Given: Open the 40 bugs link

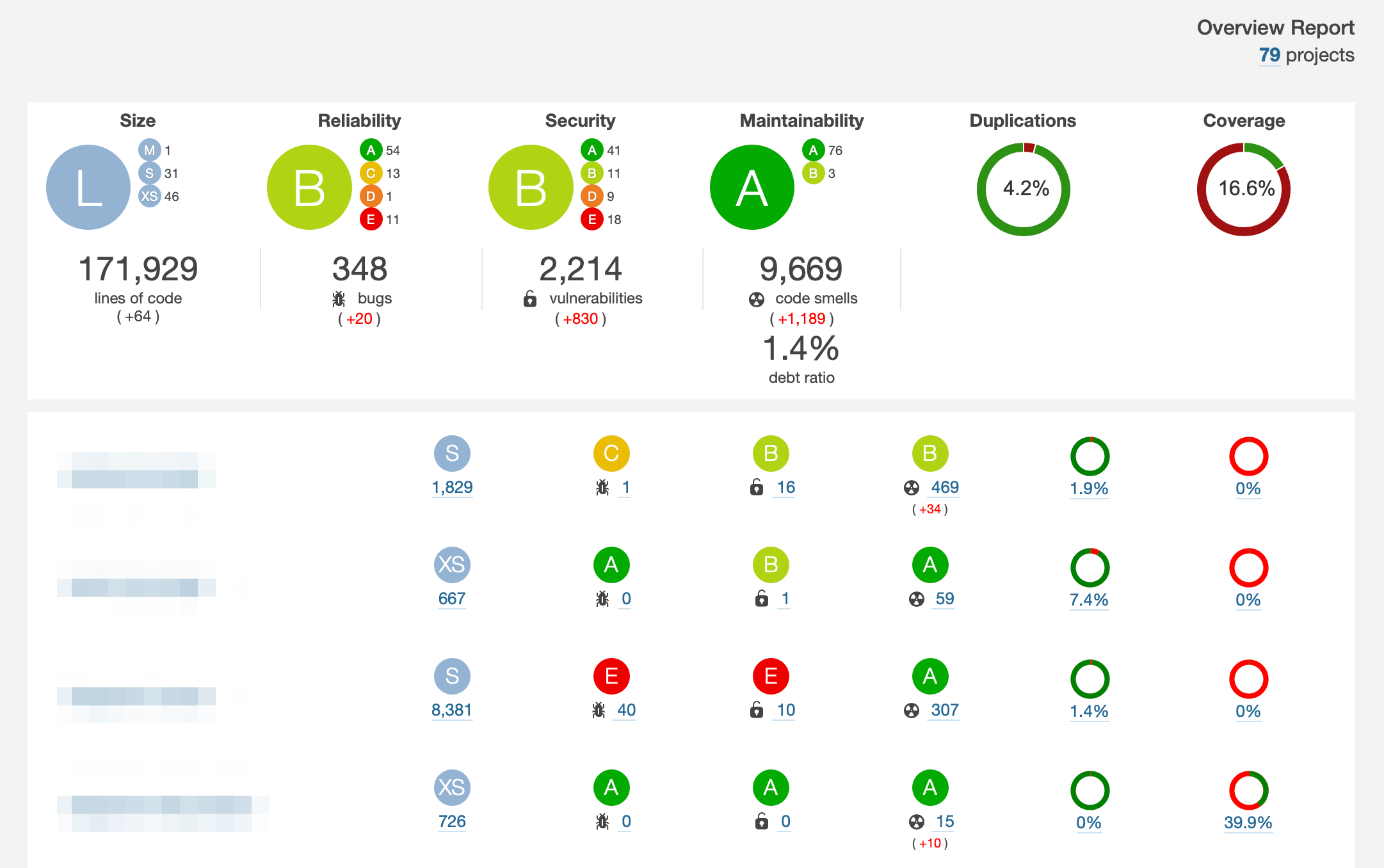Looking at the screenshot, I should tap(626, 710).
